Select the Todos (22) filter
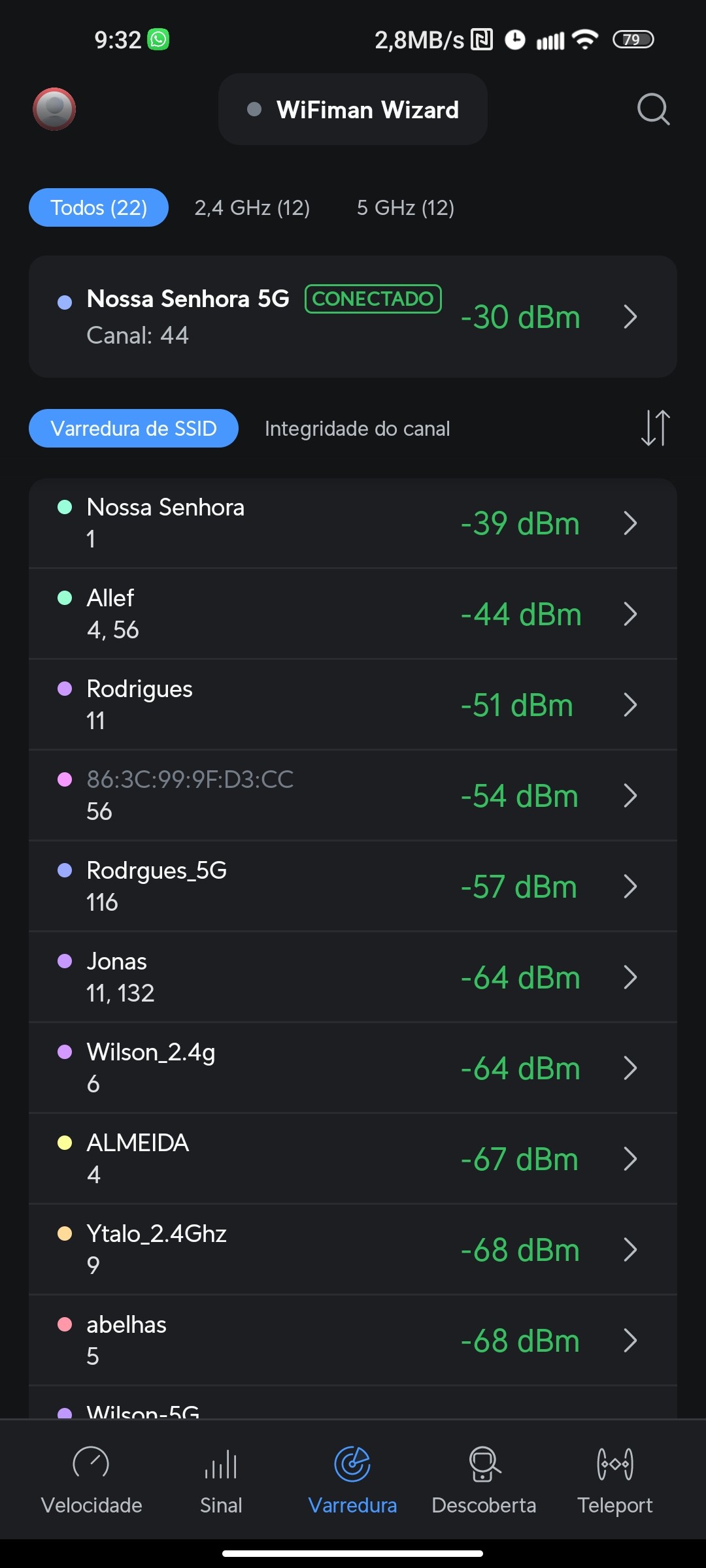This screenshot has height=1568, width=706. (x=99, y=208)
